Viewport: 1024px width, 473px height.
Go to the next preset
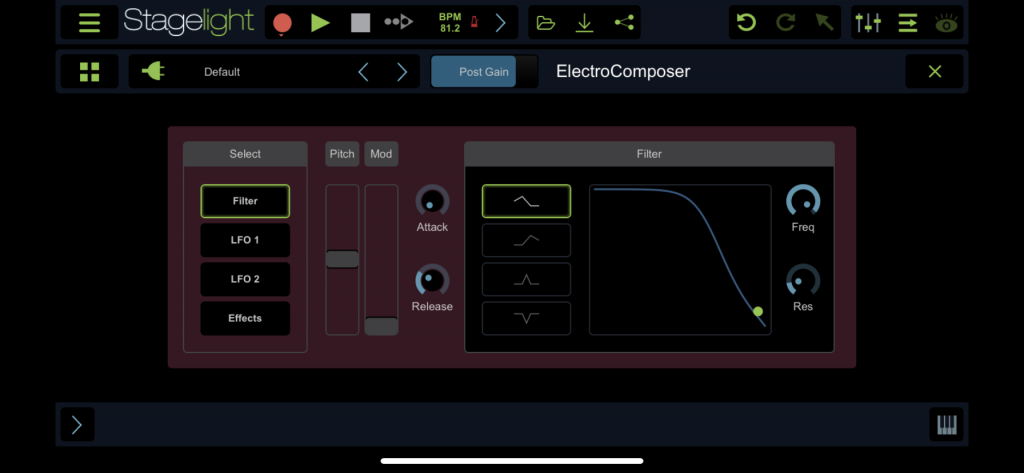(x=402, y=72)
